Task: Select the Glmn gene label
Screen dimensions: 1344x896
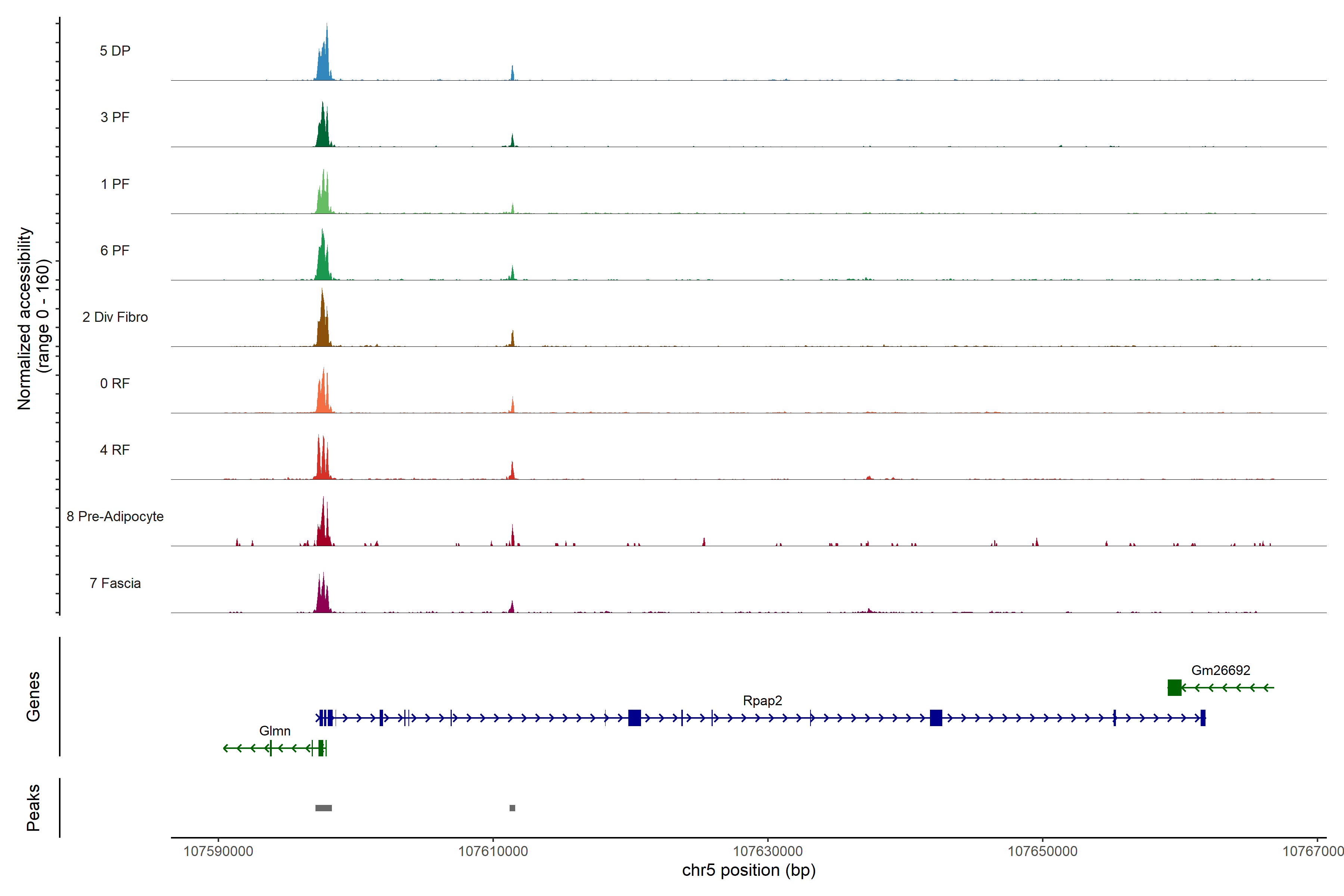Action: (x=274, y=731)
